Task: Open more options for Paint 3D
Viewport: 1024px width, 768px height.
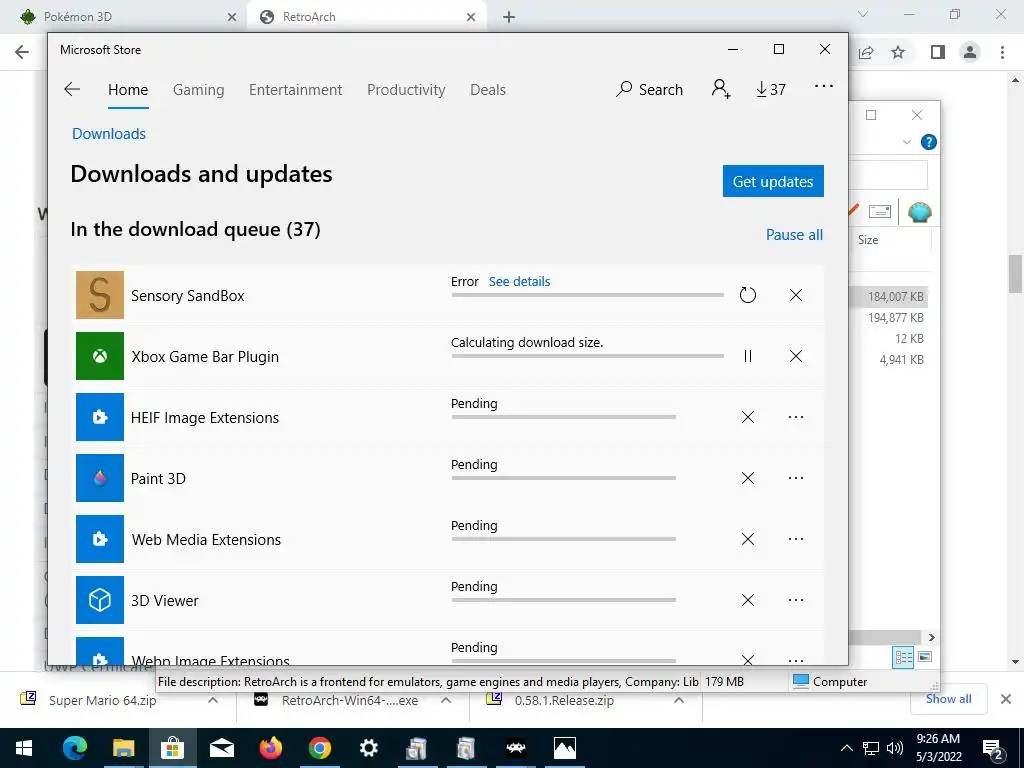Action: (x=795, y=478)
